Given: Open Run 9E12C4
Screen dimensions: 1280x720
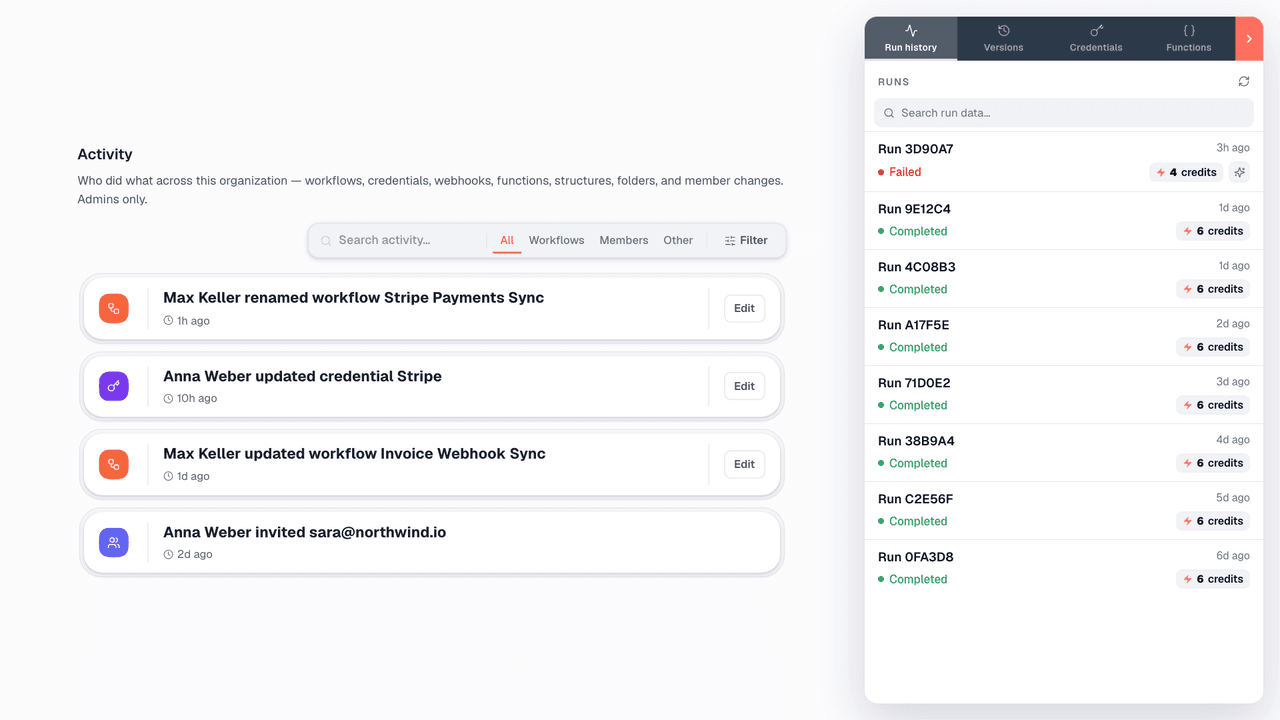Looking at the screenshot, I should click(x=1063, y=220).
